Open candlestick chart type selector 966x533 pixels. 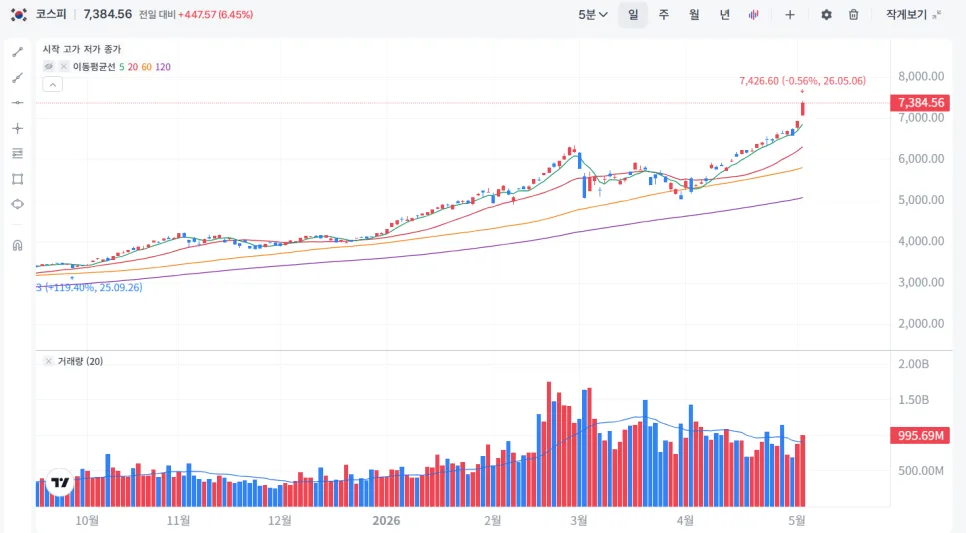click(x=753, y=15)
